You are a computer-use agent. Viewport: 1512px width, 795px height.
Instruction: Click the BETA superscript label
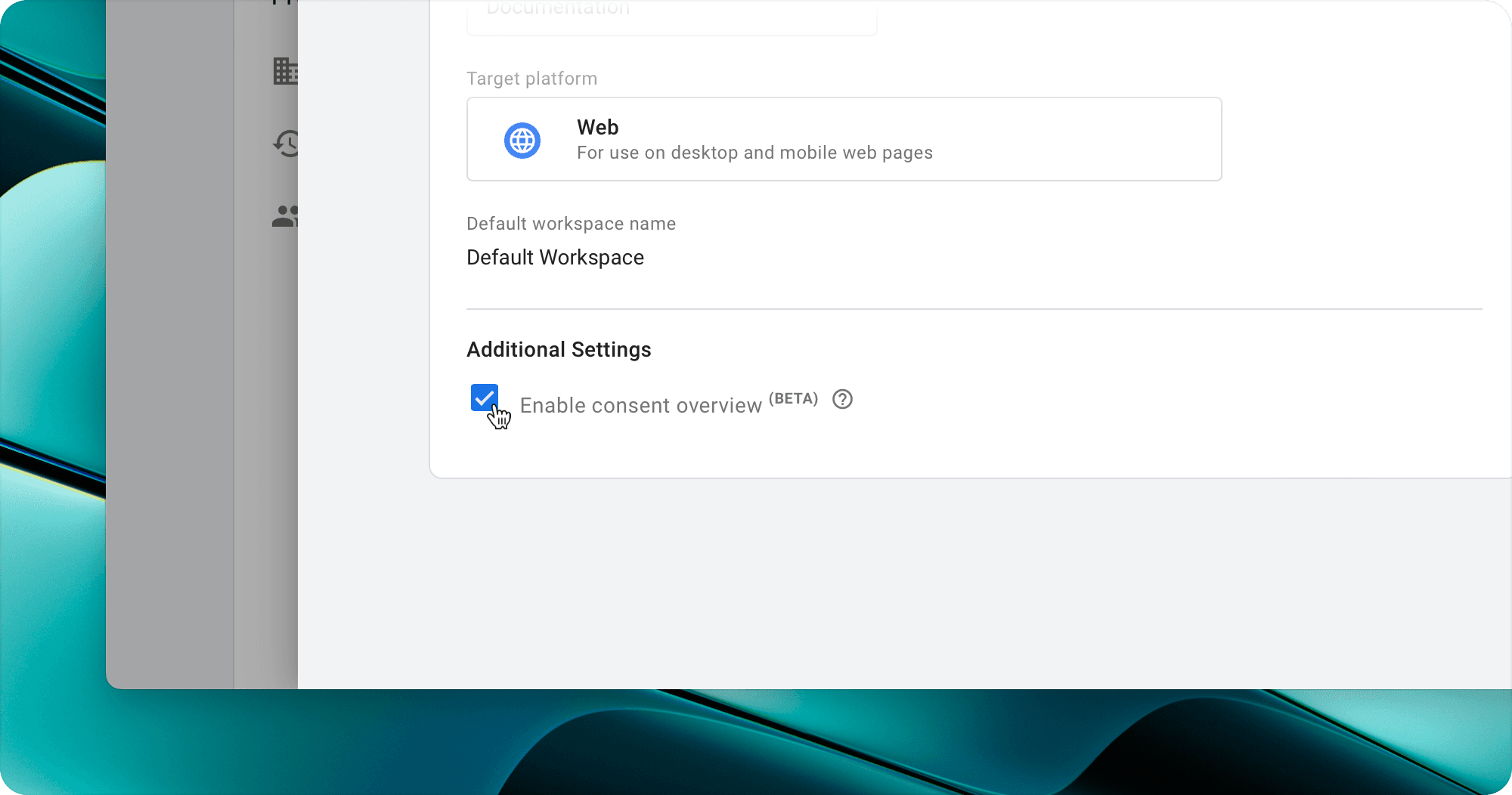(793, 398)
